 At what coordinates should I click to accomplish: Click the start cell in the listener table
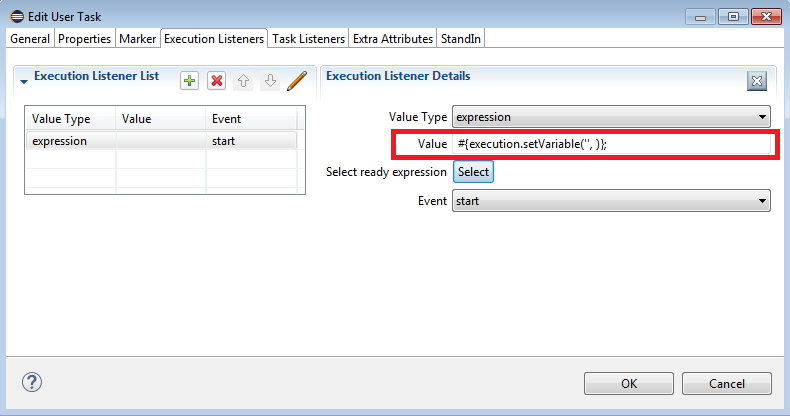250,141
